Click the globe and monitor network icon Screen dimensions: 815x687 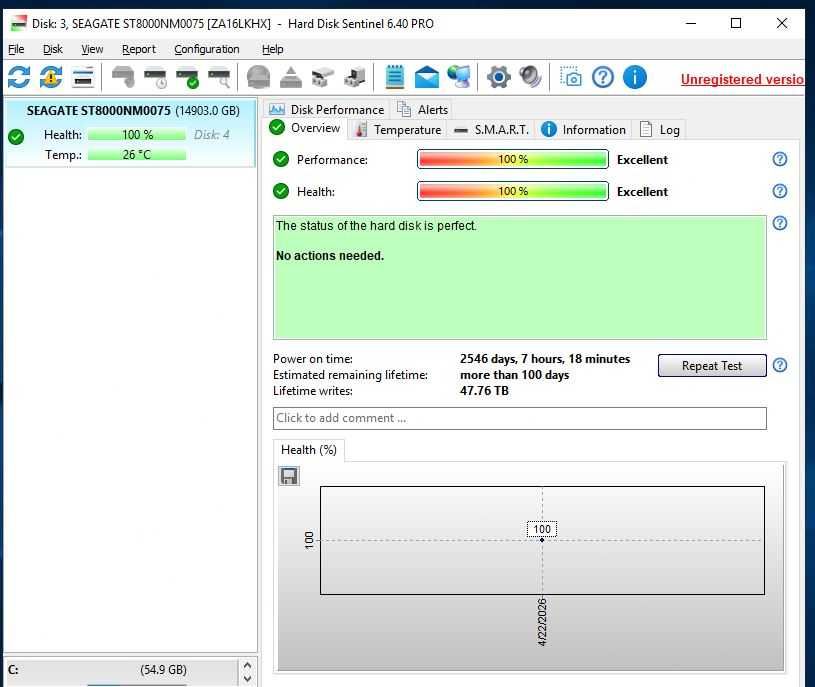click(459, 77)
